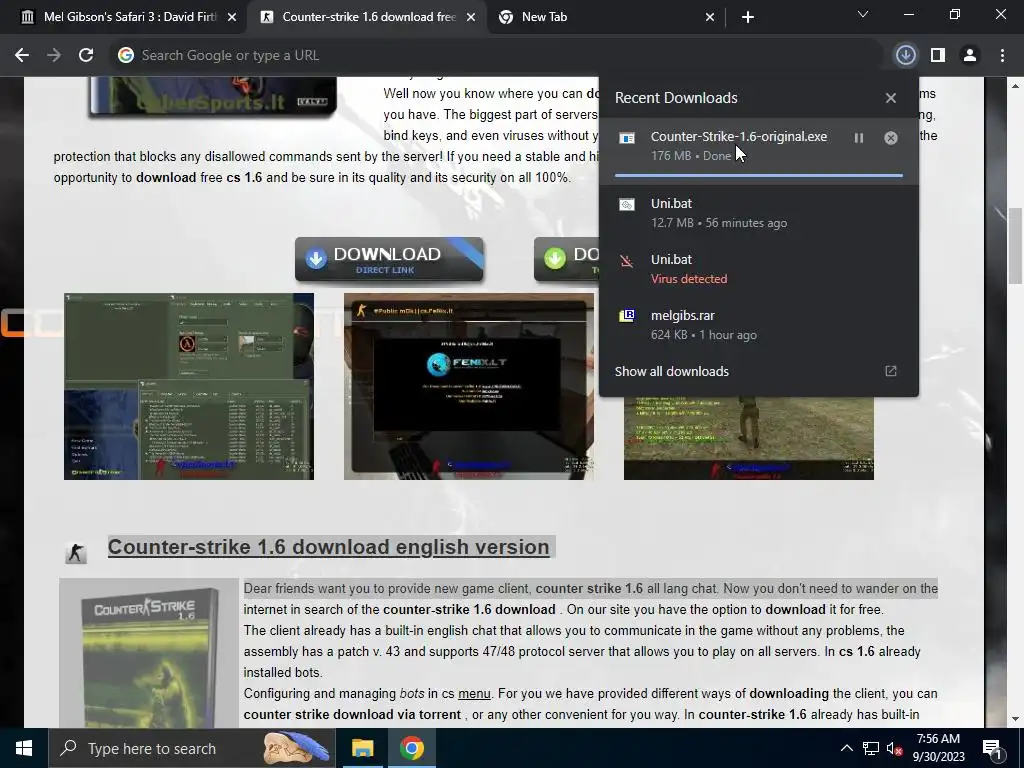
Task: Open the Fenix.lt loading screenshot thumbnail
Action: click(x=469, y=387)
